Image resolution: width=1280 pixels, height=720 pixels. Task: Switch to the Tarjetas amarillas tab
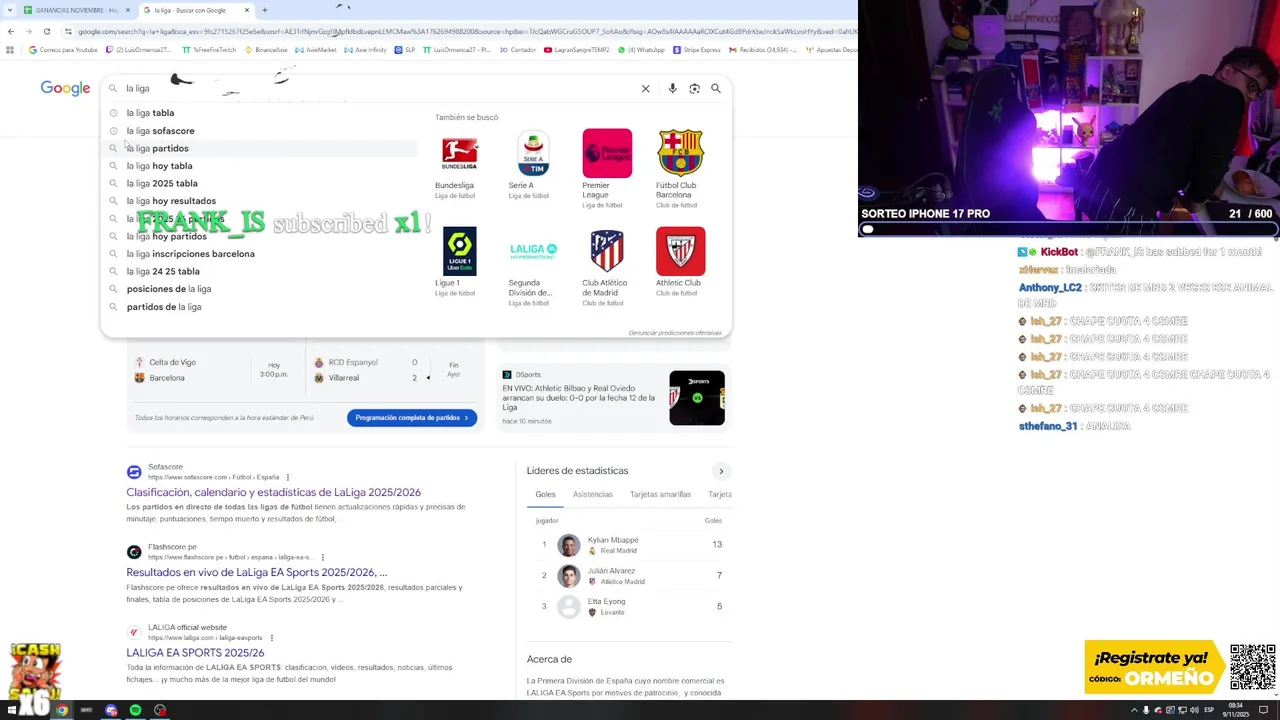pos(660,494)
